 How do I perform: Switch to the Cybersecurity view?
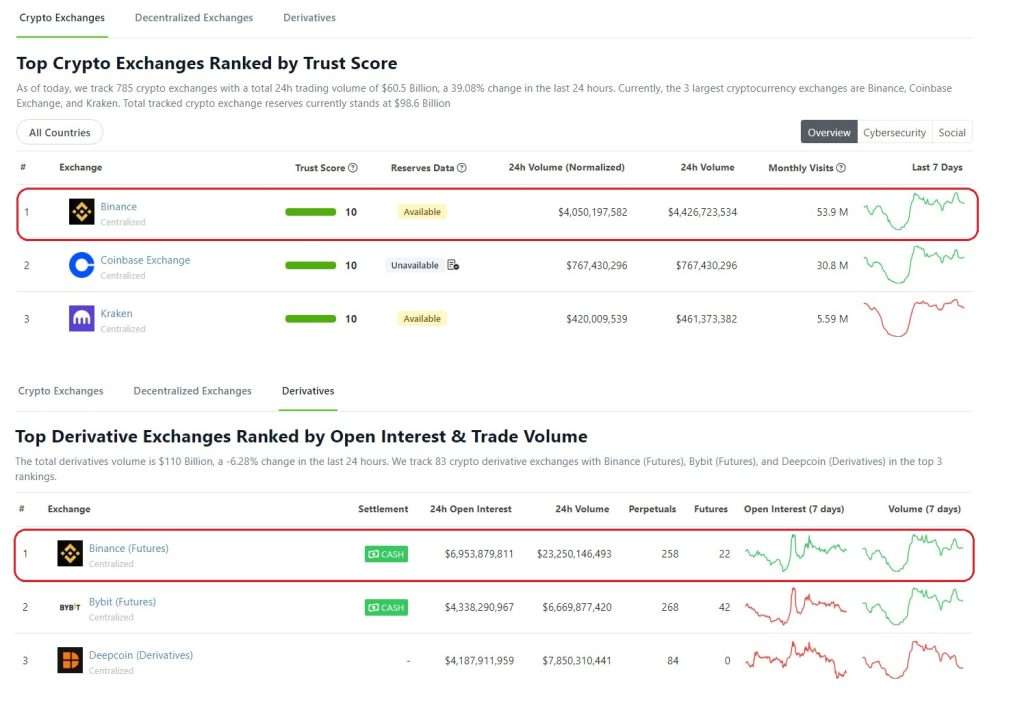tap(894, 133)
